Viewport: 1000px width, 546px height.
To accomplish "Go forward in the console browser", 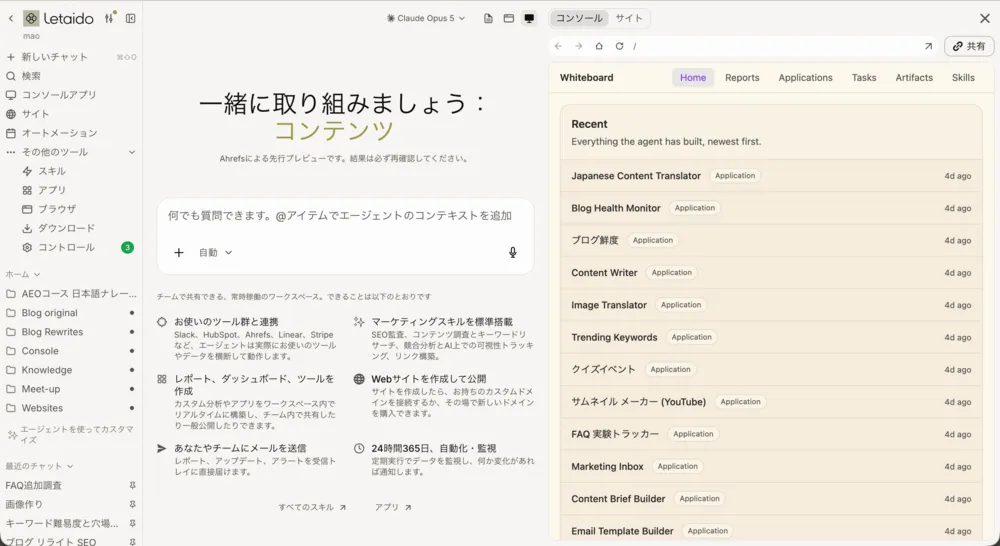I will click(x=578, y=46).
